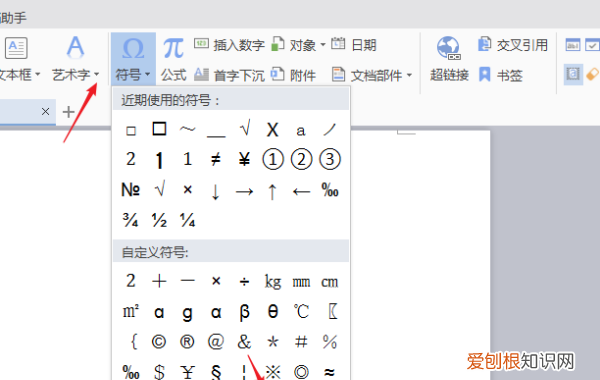The image size is (600, 380).
Task: Insert the section § symbol
Action: click(x=216, y=372)
